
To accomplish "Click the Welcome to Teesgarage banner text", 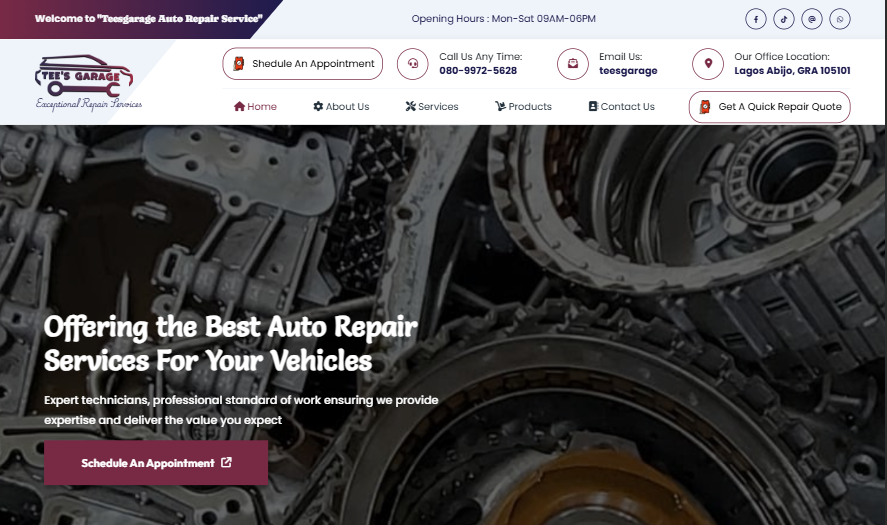I will pos(149,19).
